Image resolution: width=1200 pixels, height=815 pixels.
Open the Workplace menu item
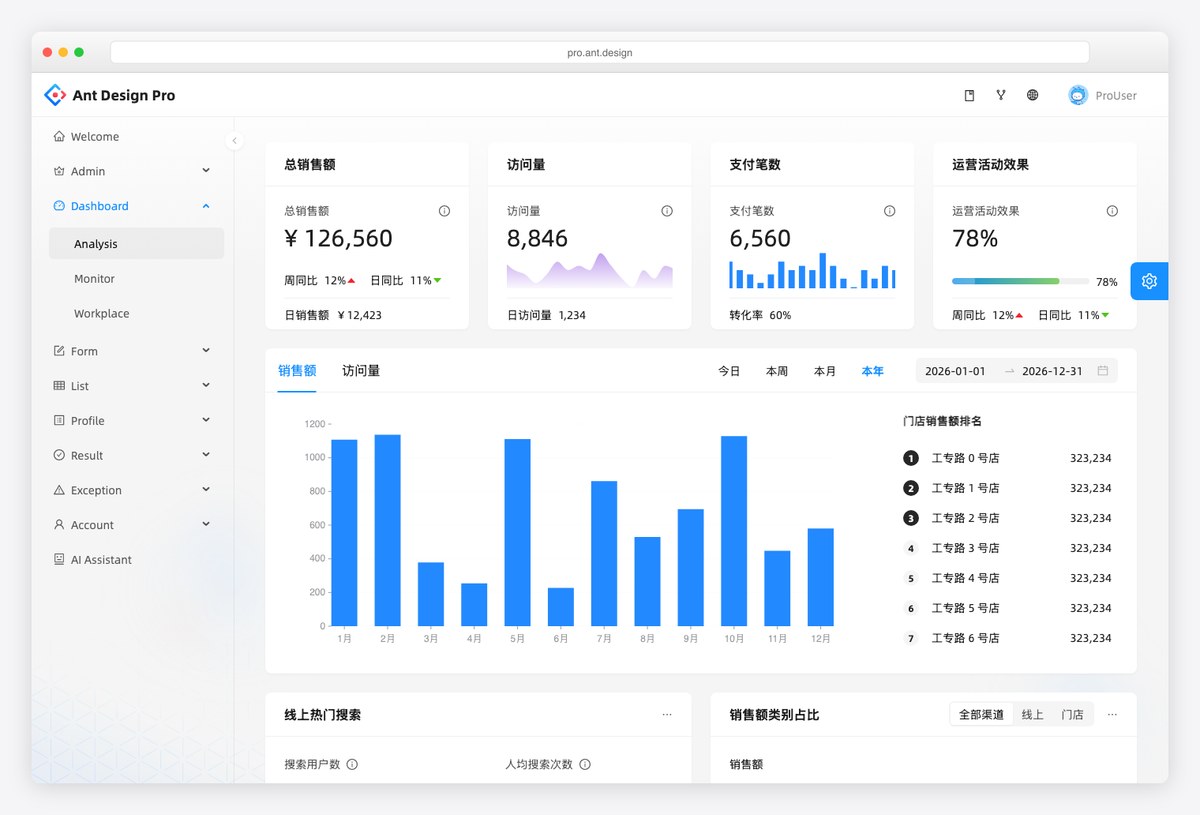click(136, 314)
